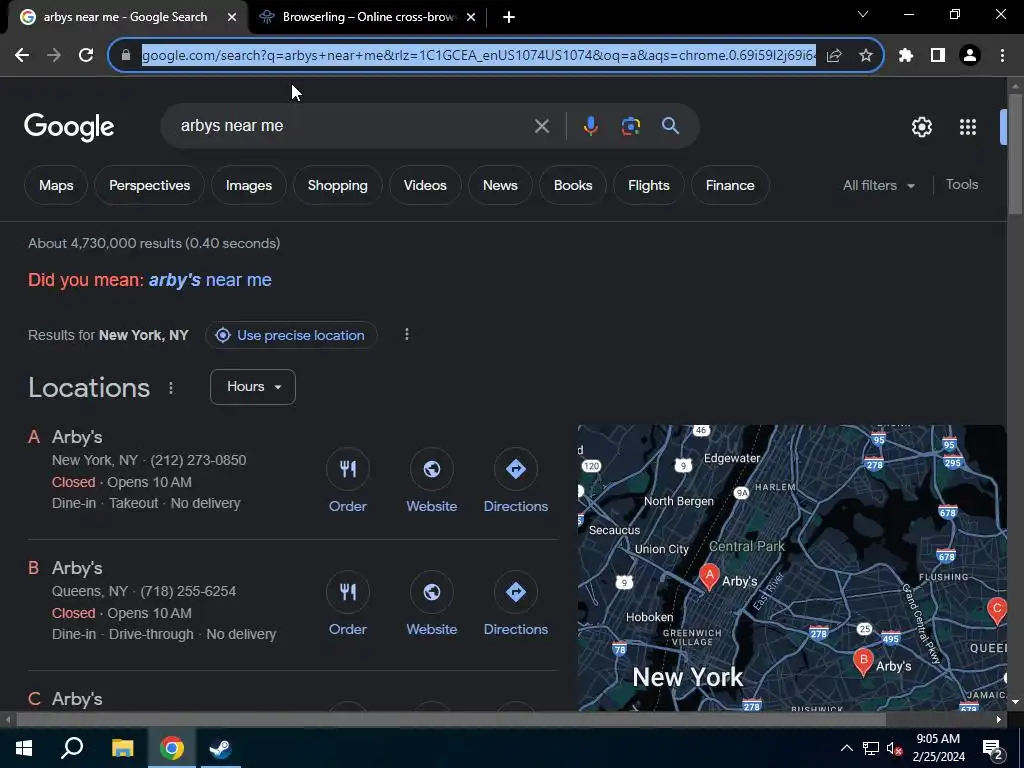The width and height of the screenshot is (1024, 768).
Task: Click map pin A for Arby's
Action: (709, 577)
